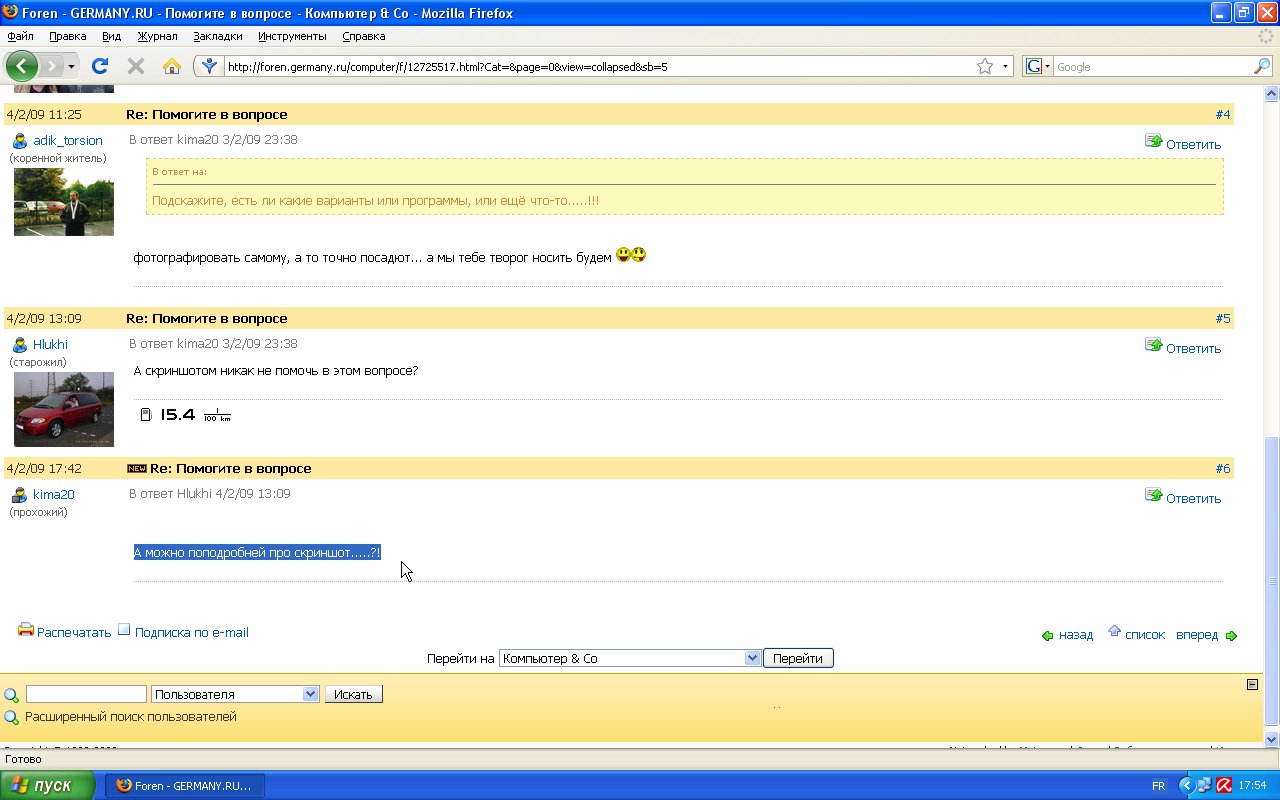The image size is (1280, 800).
Task: Click the Stop loading X icon
Action: (x=136, y=66)
